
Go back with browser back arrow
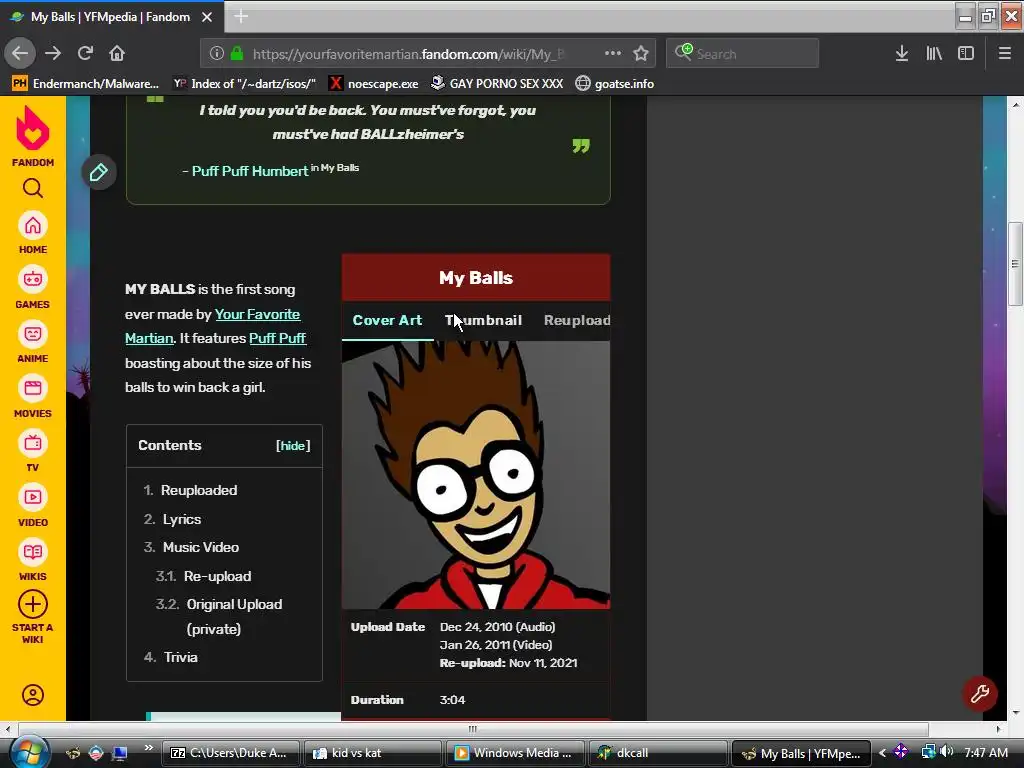coord(20,53)
